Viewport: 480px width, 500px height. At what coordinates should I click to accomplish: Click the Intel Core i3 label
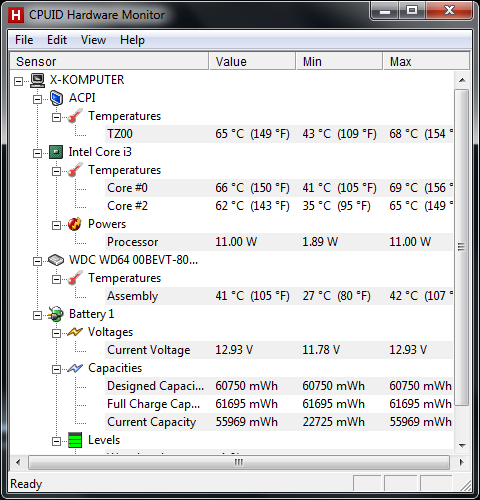pos(100,152)
